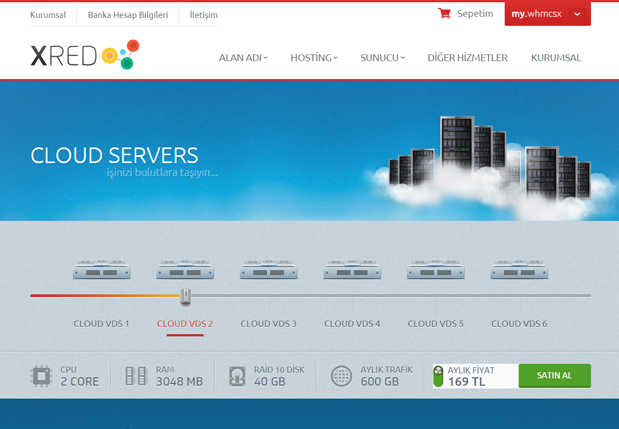
Task: Click the monthly traffic globe icon
Action: pos(341,376)
